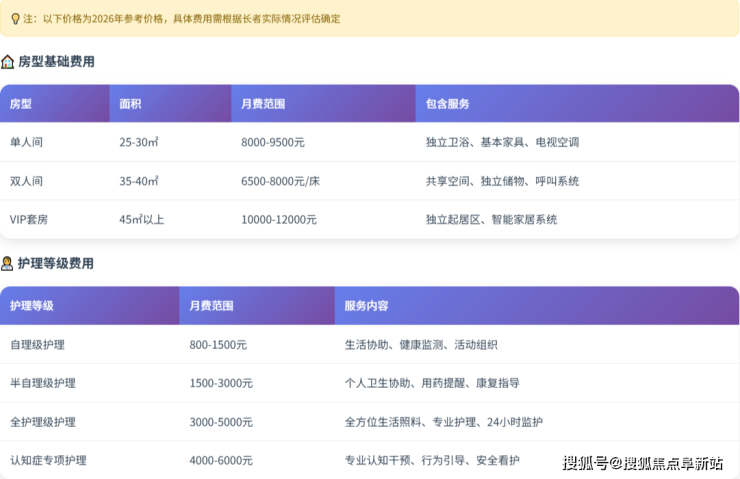
Task: Select the 房型 column header
Action: point(21,104)
